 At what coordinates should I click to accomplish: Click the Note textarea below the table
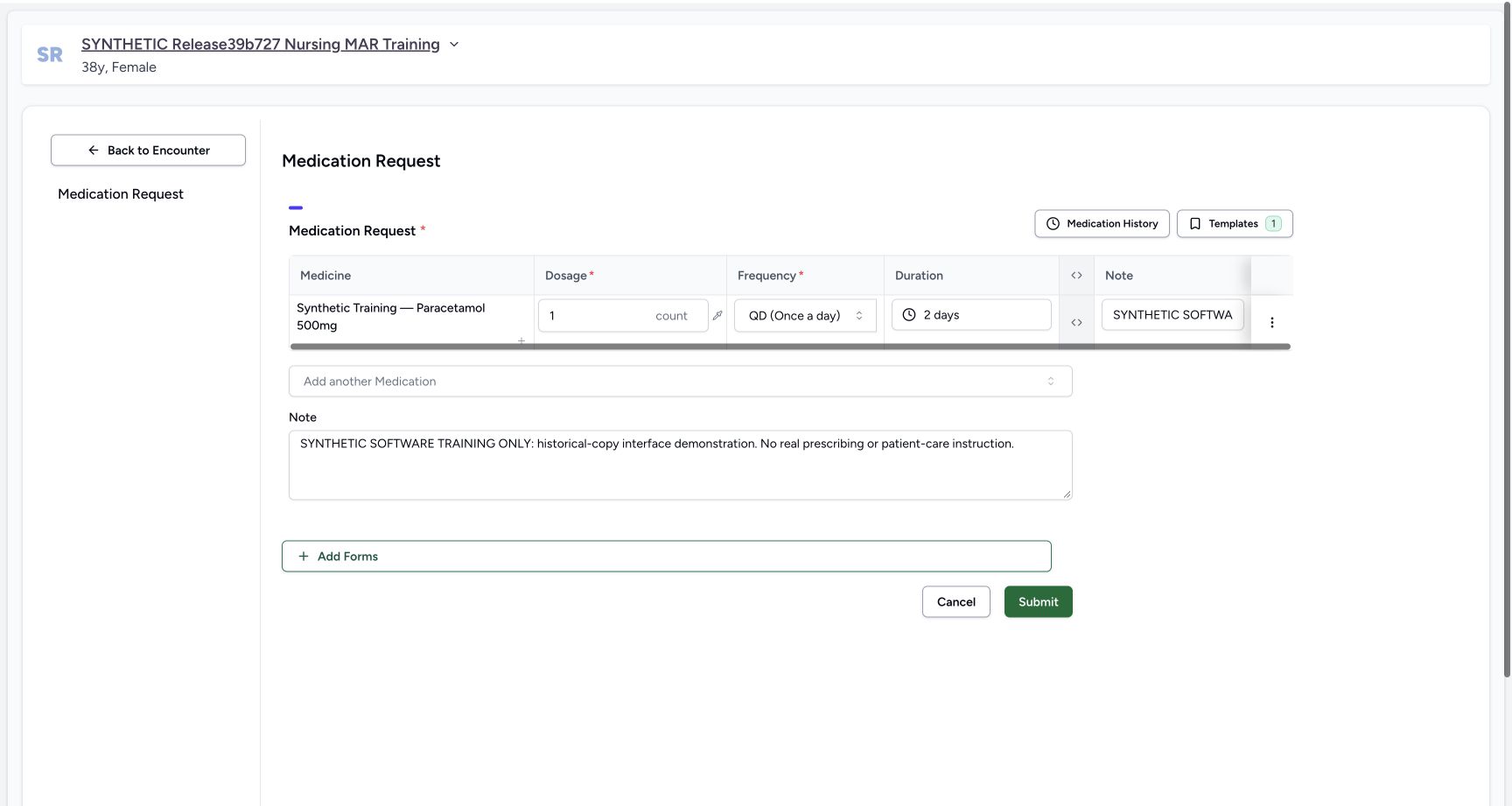click(x=681, y=466)
